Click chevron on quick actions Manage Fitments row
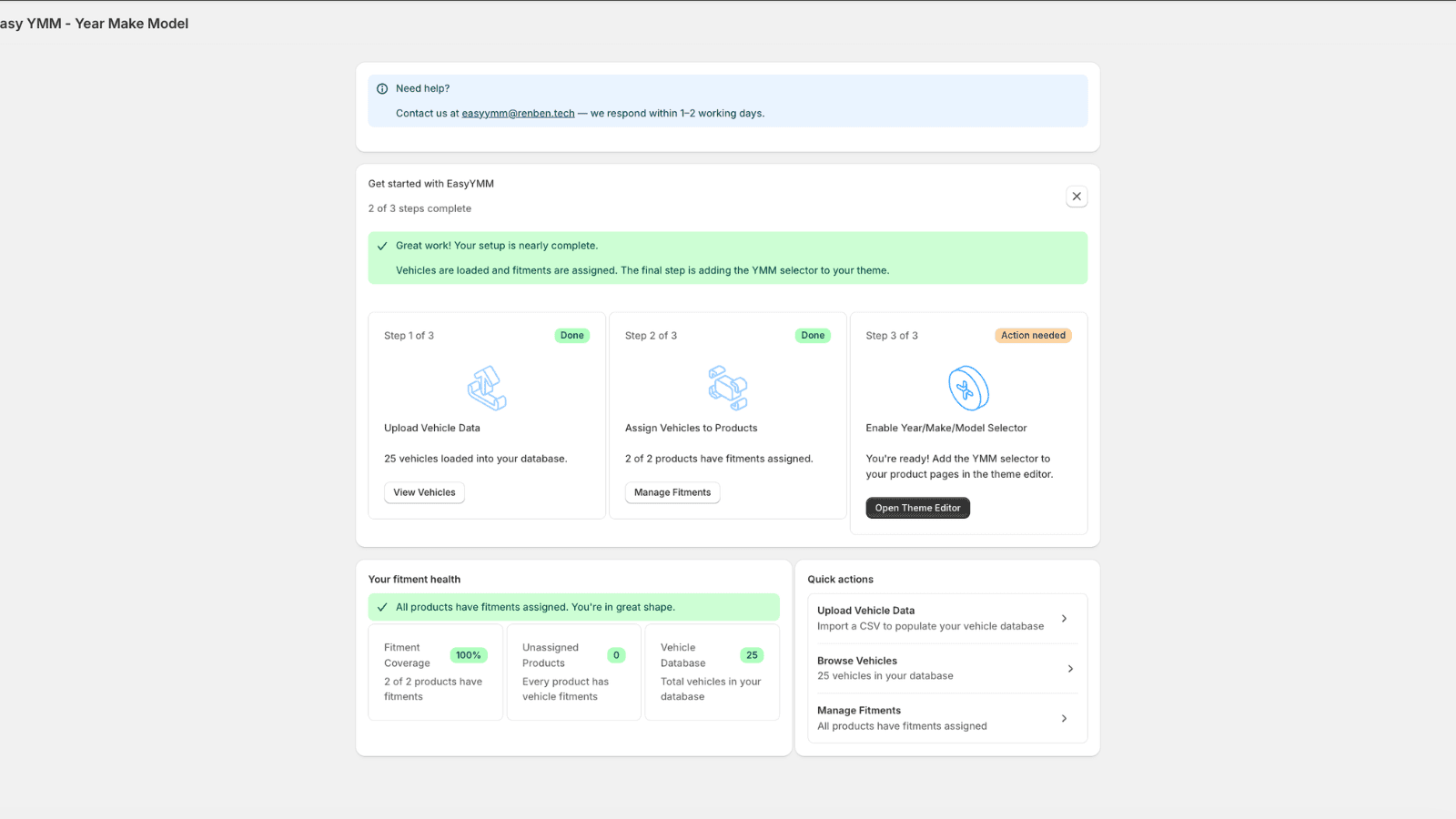This screenshot has height=819, width=1456. (1064, 719)
